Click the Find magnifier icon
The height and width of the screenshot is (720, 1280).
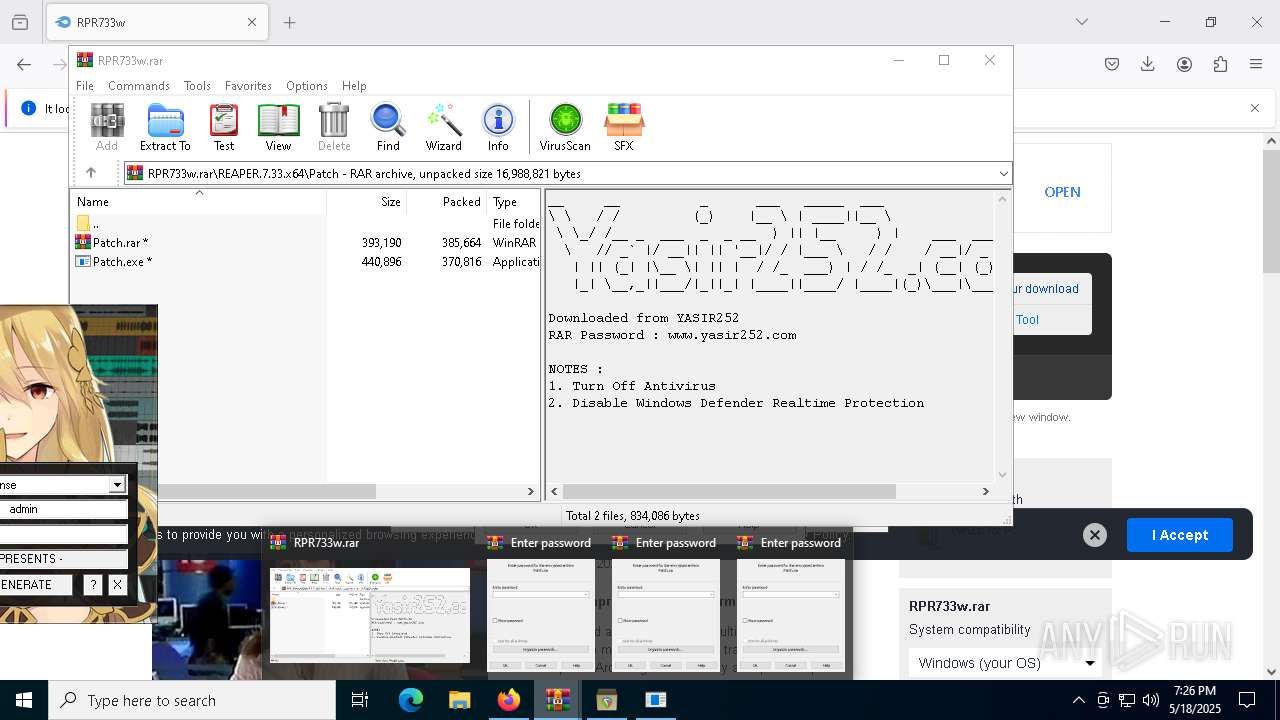[x=388, y=127]
